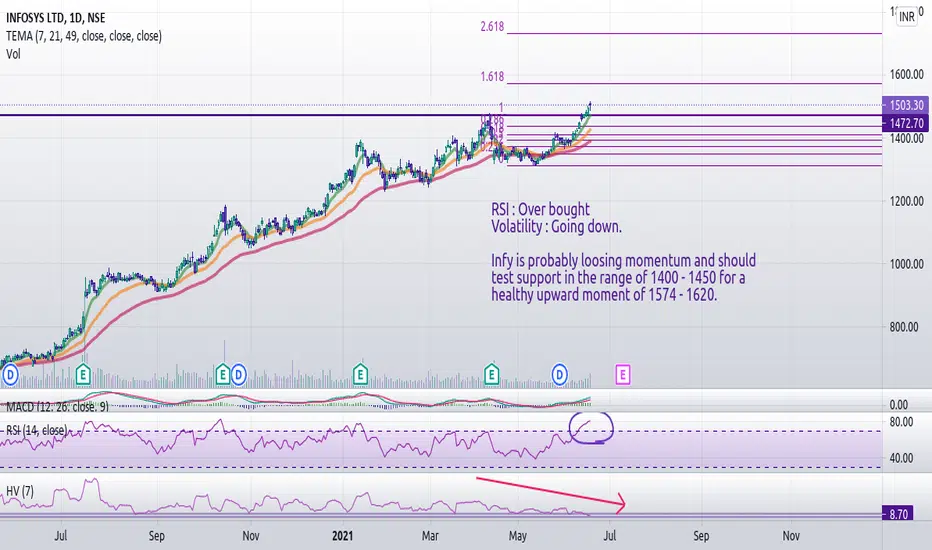Click the 8.70 HV value label
932x550 pixels.
coord(898,514)
